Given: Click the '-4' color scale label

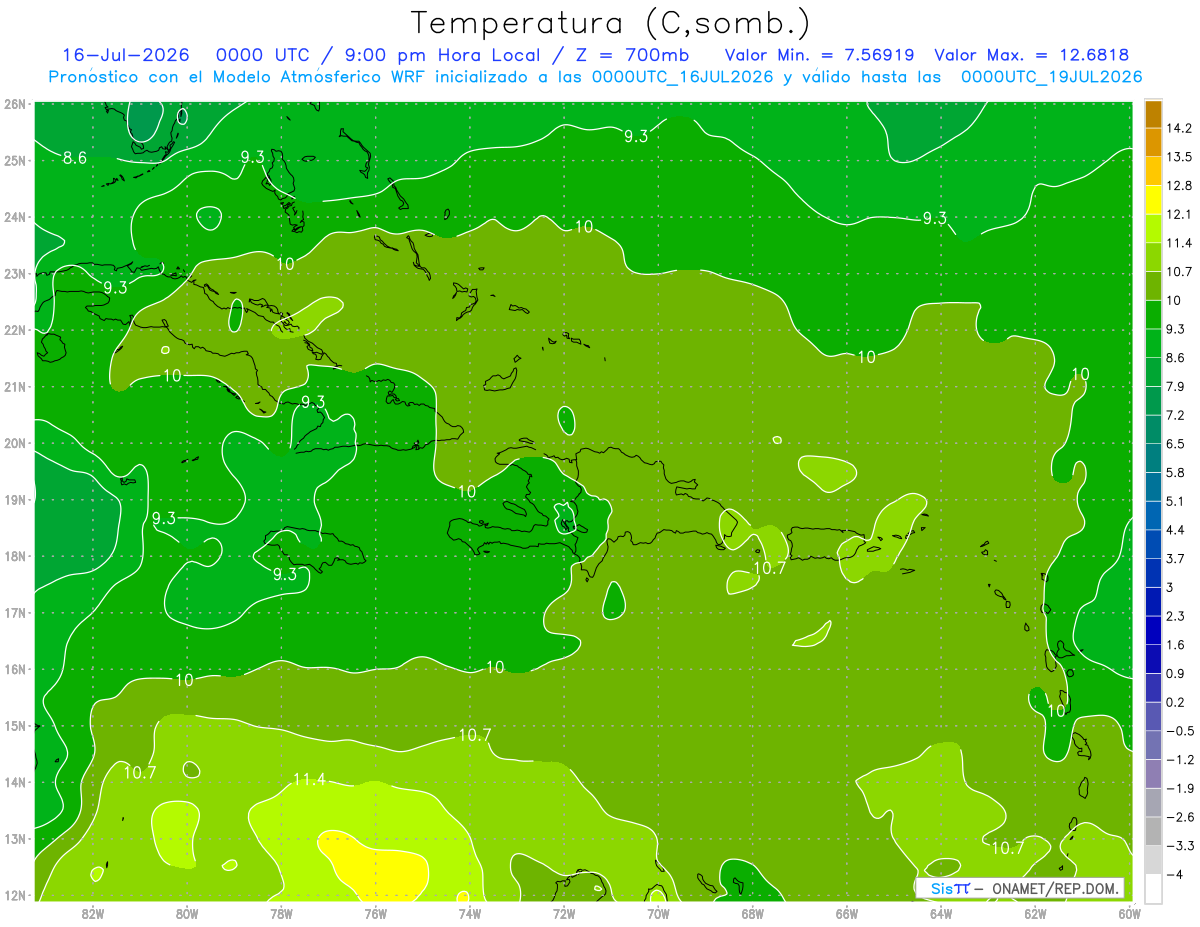Looking at the screenshot, I should (1174, 874).
